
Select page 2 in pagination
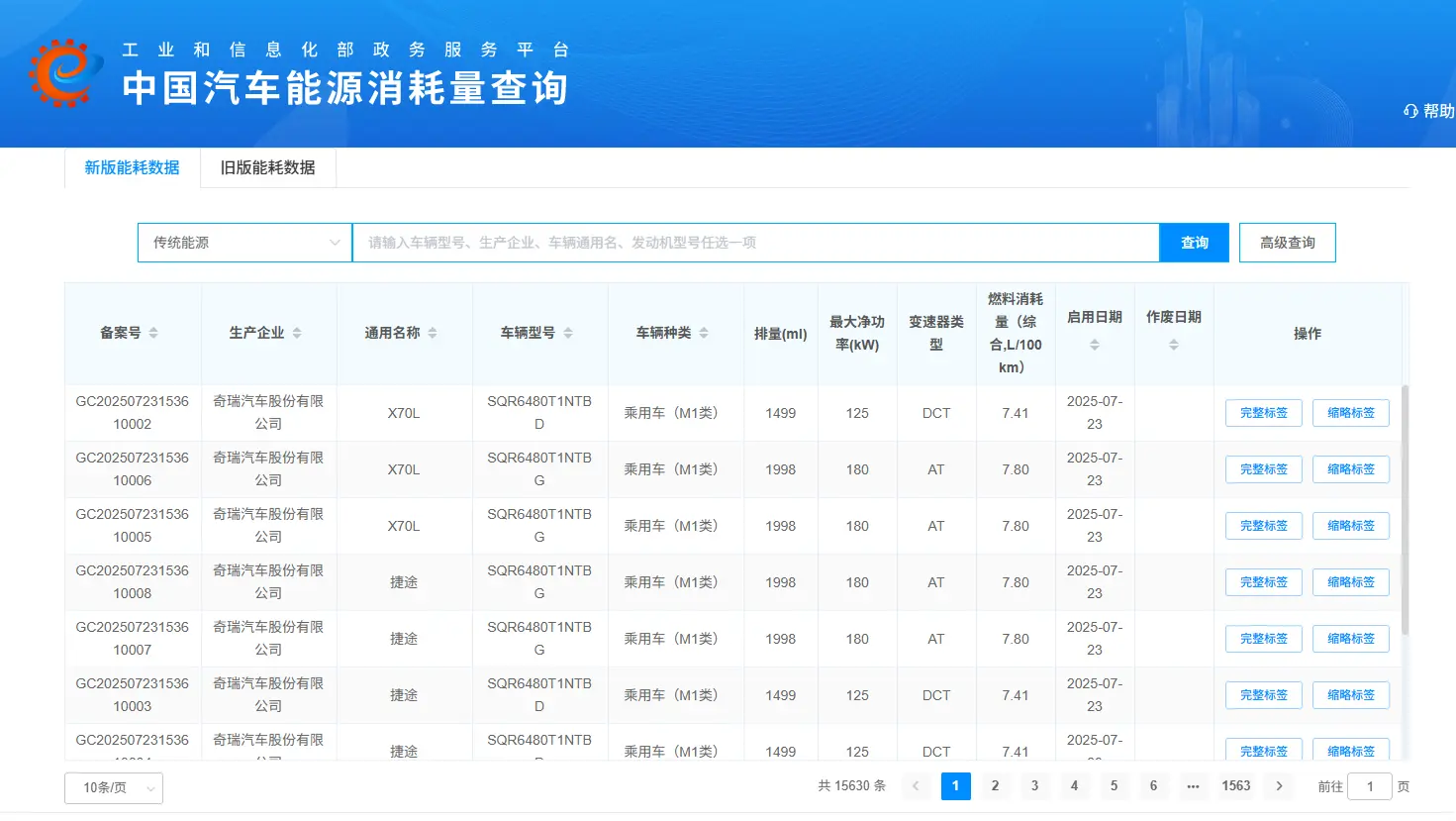(x=995, y=786)
